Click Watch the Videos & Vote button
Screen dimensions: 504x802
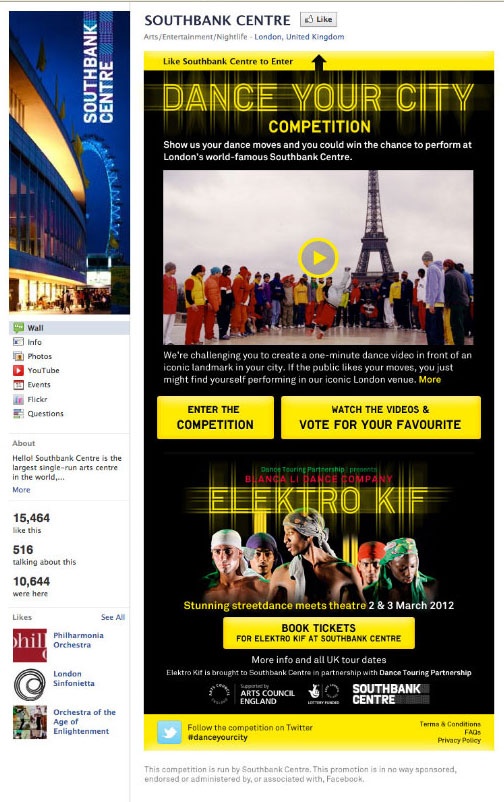pyautogui.click(x=381, y=417)
